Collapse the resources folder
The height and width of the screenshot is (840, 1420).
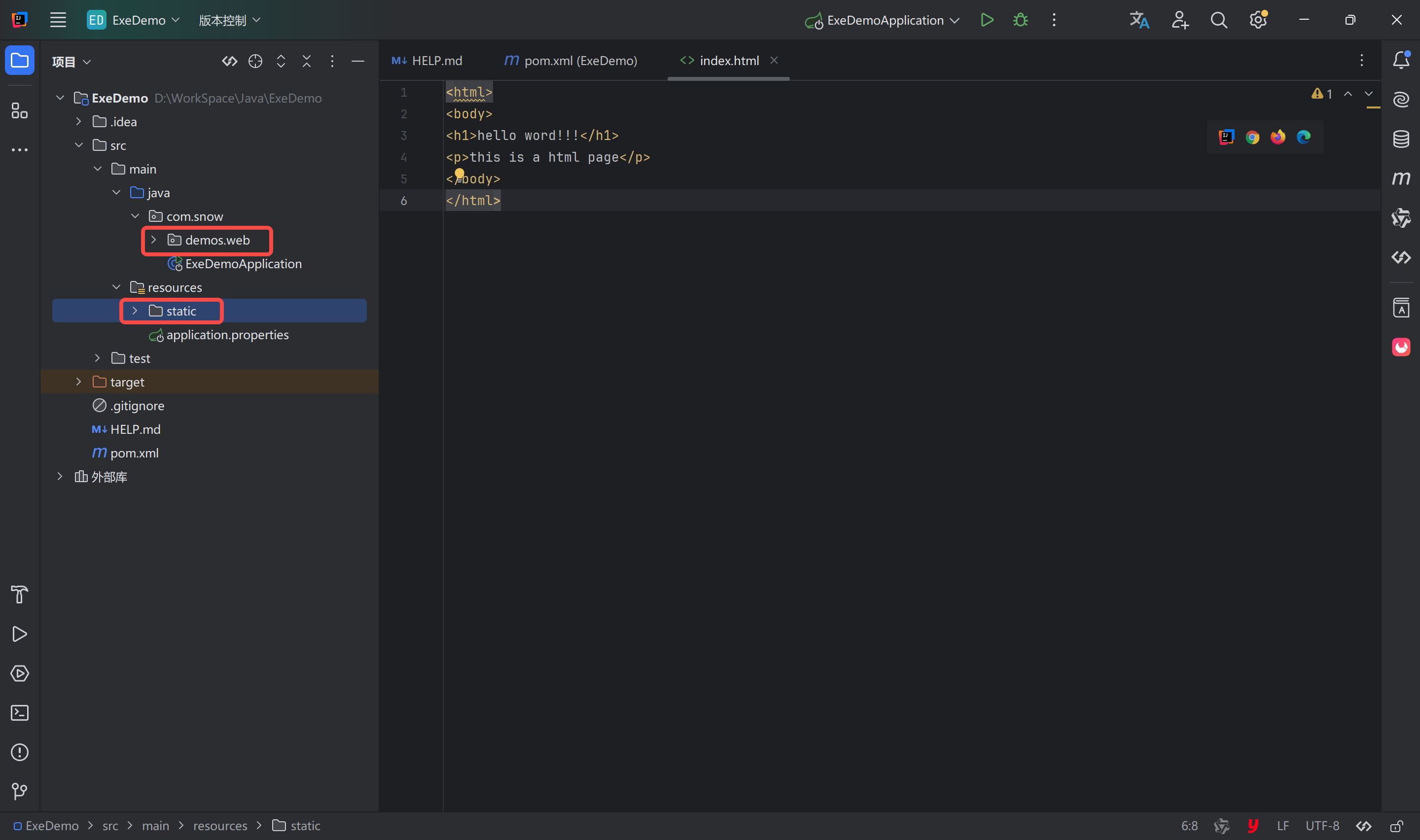pos(116,287)
